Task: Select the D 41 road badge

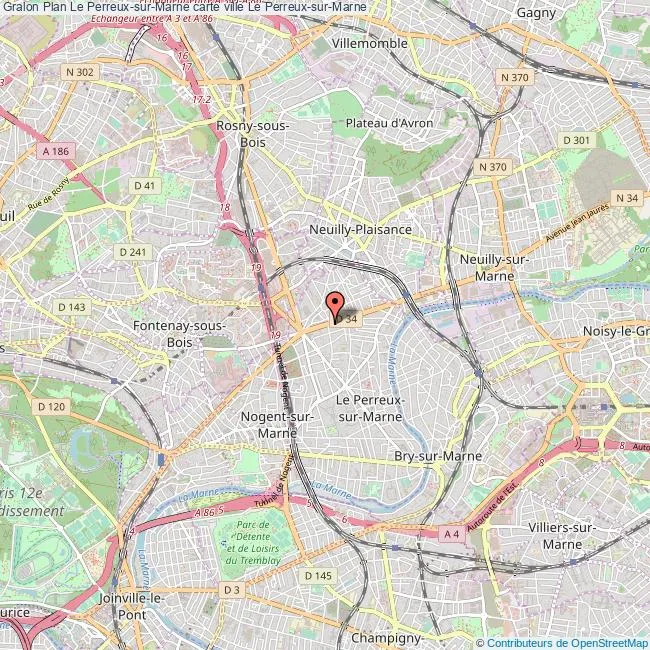Action: pos(144,186)
